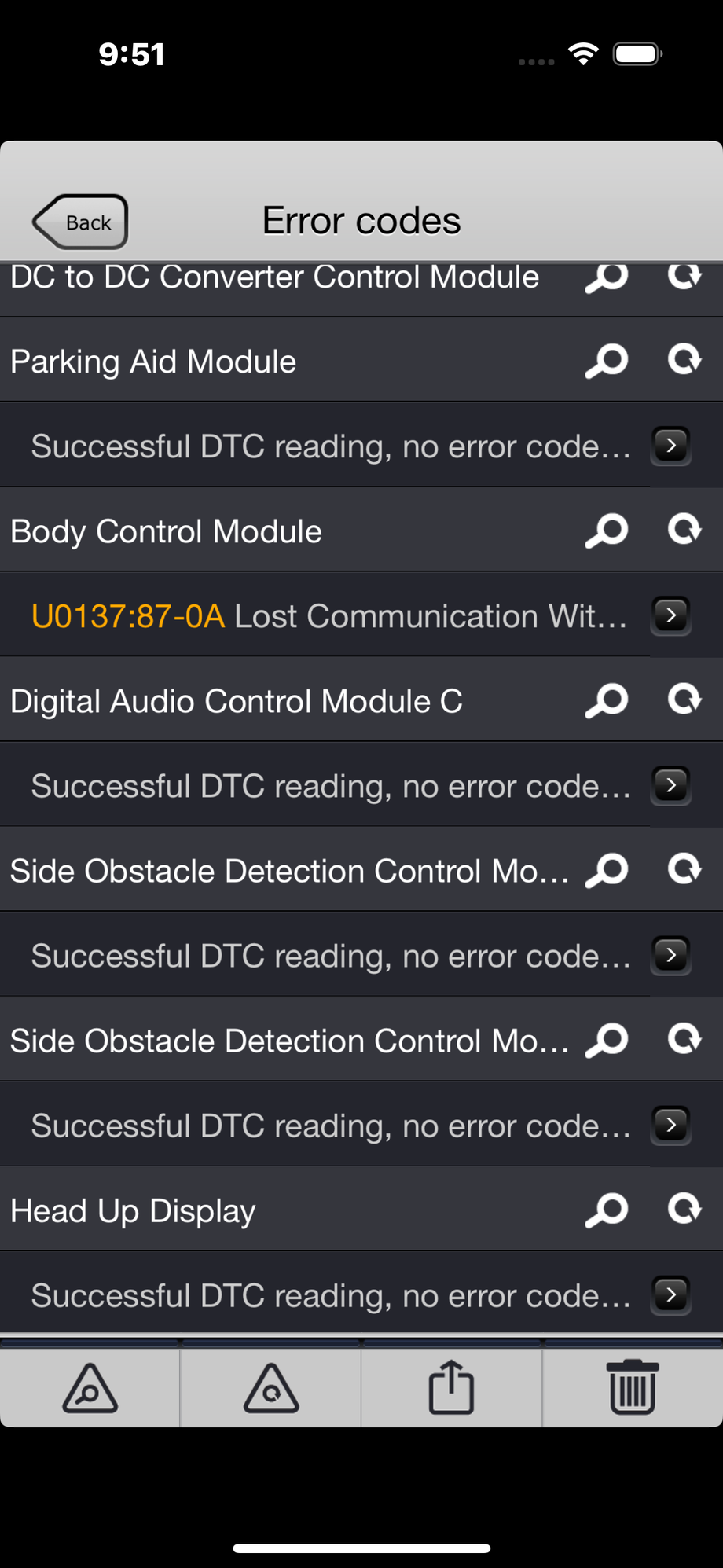
Task: Expand Parking Aid Module result chevron
Action: 671,446
